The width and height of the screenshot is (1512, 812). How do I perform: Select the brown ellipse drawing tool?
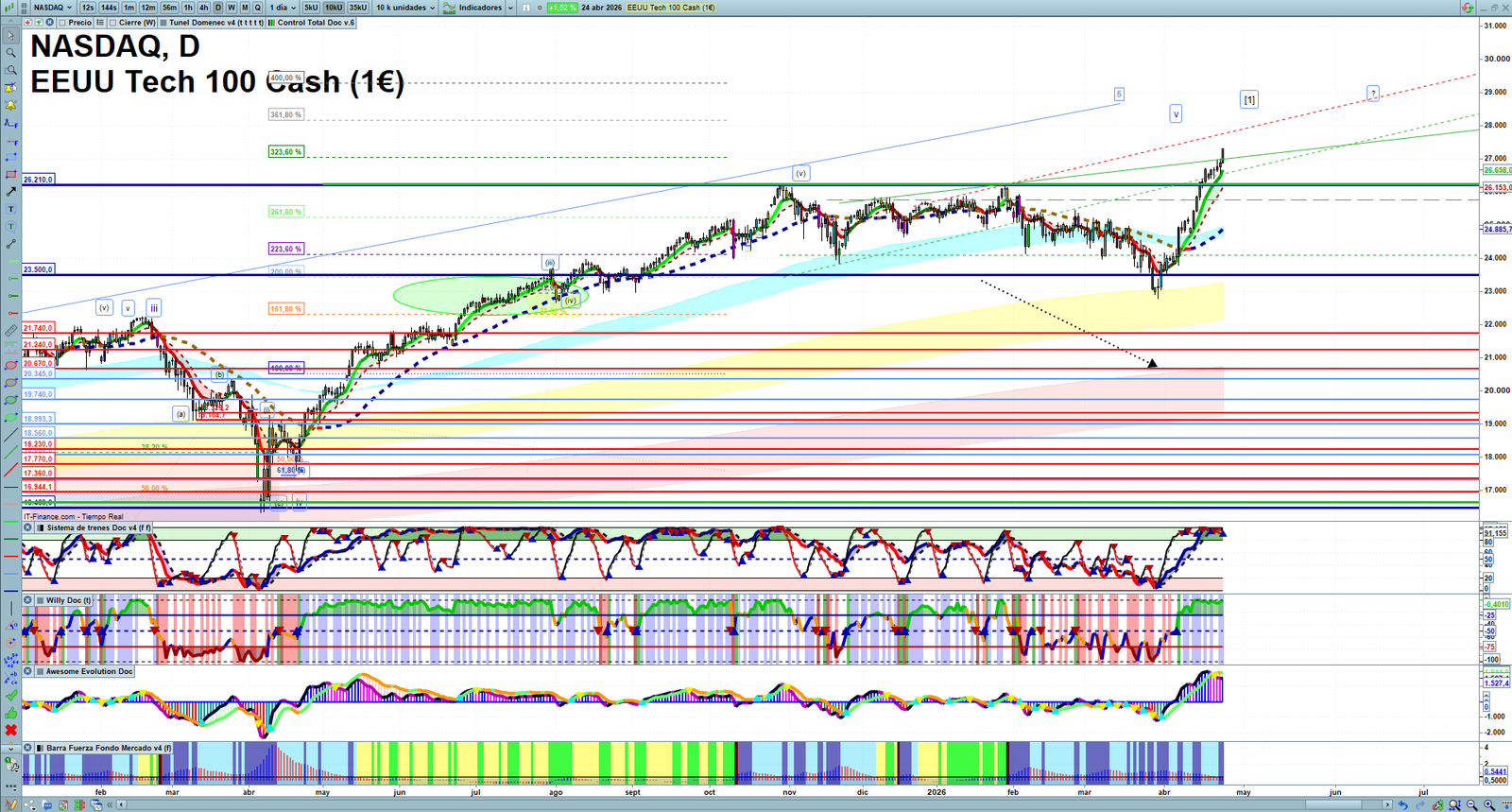pyautogui.click(x=10, y=383)
